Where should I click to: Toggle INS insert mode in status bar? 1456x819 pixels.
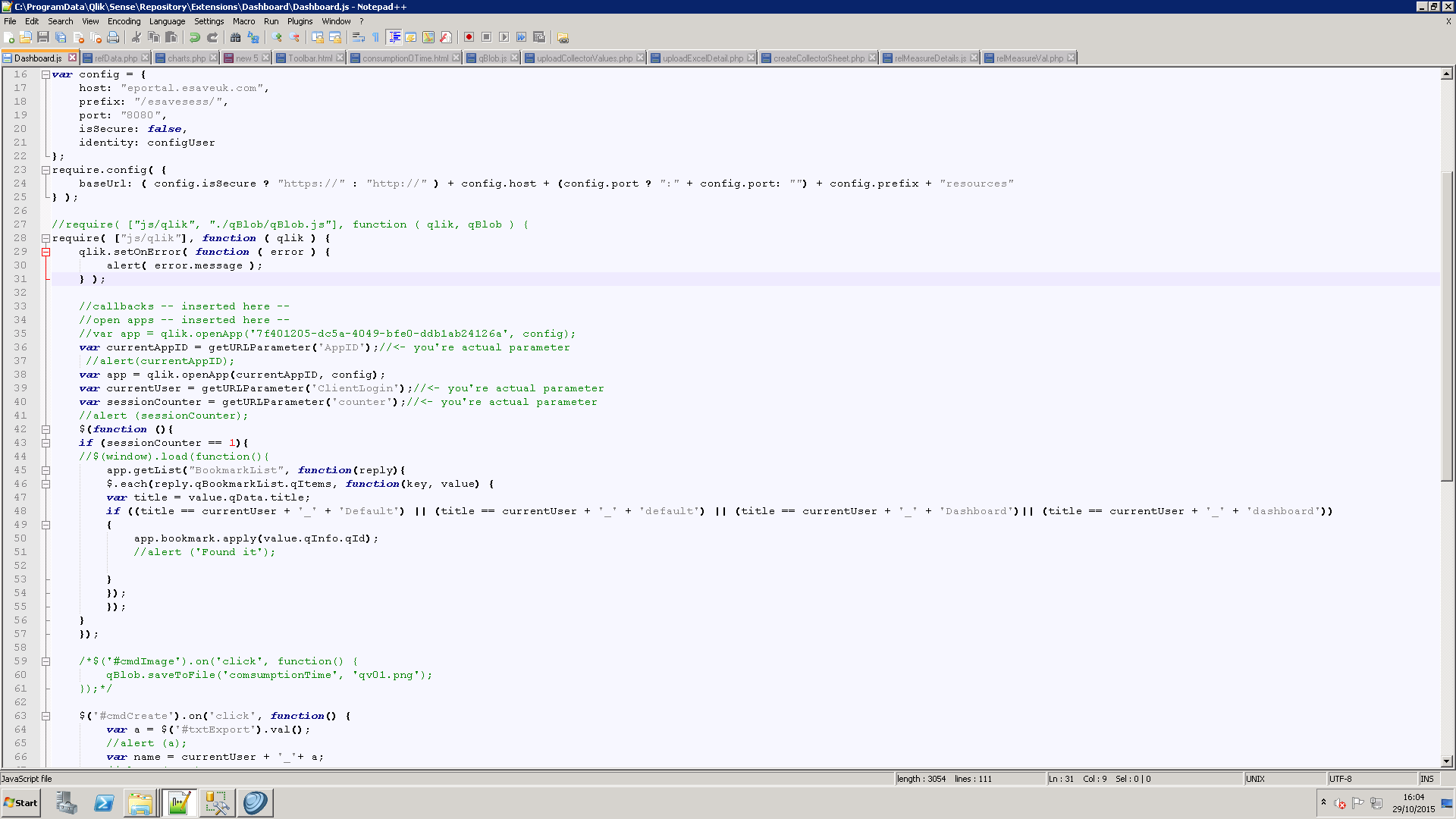[x=1428, y=779]
